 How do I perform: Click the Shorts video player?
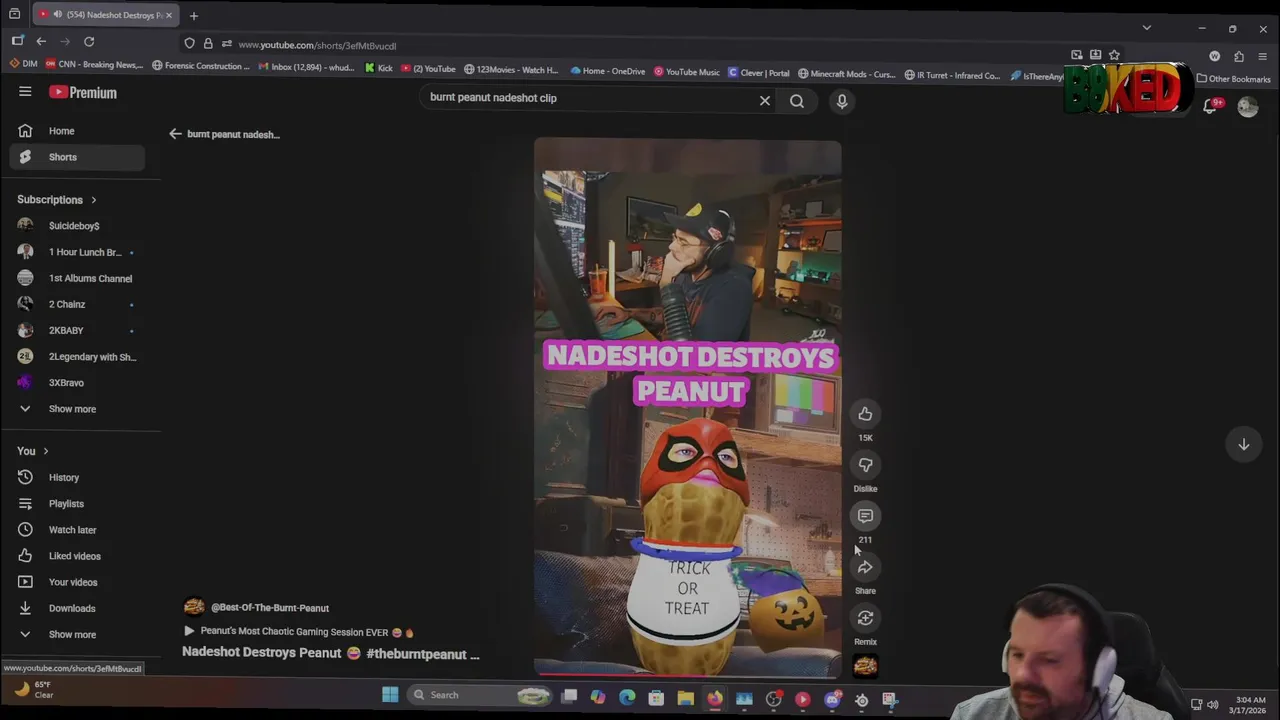pos(687,408)
